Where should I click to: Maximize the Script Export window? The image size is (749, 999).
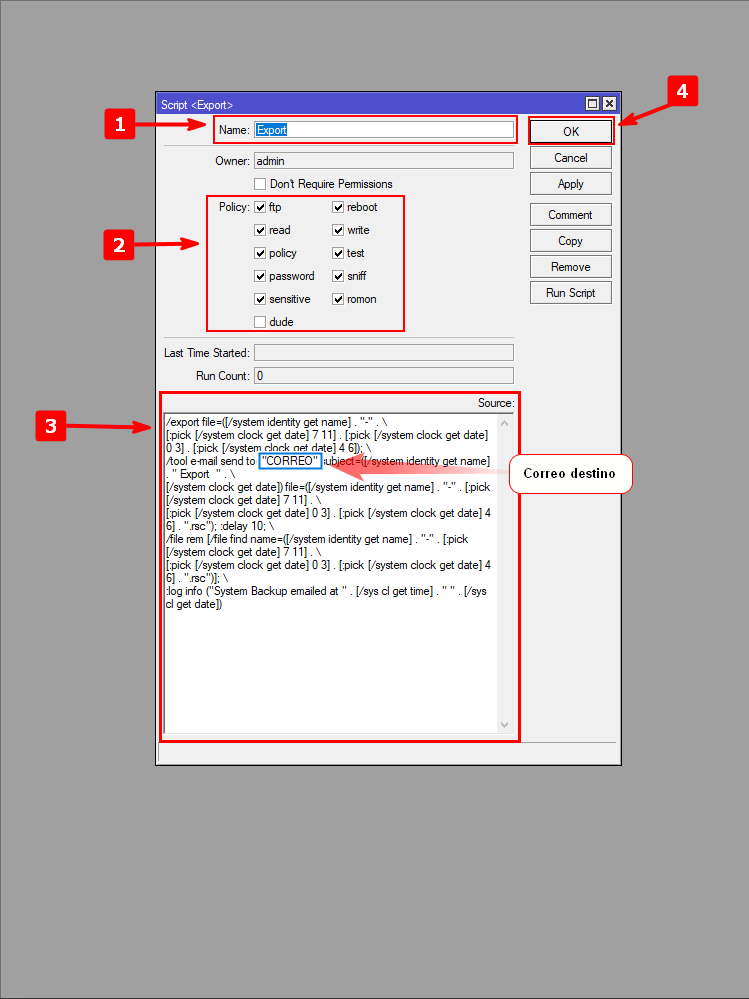[x=592, y=104]
